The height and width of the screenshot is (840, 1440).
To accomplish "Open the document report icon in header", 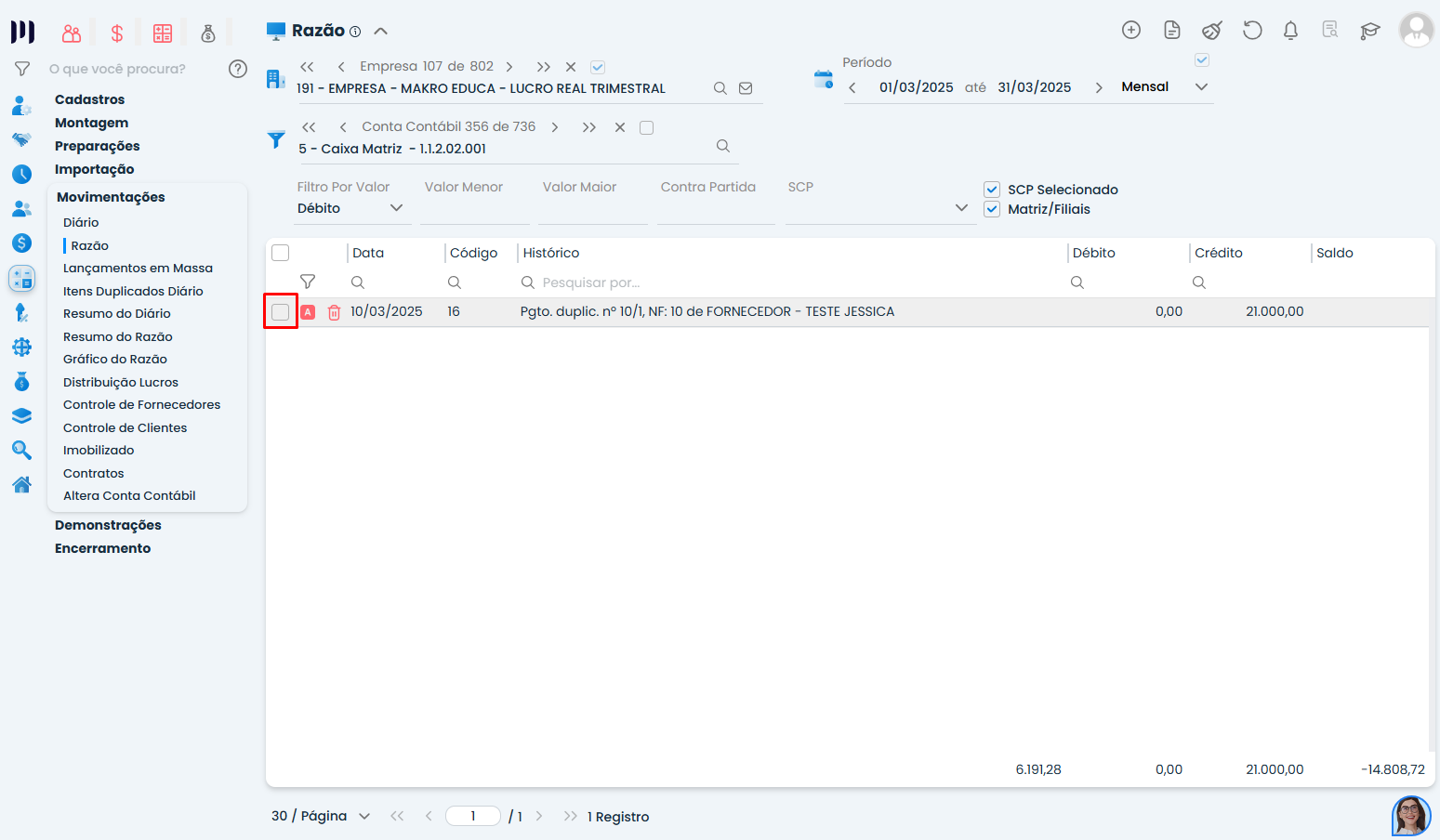I will coord(1172,31).
